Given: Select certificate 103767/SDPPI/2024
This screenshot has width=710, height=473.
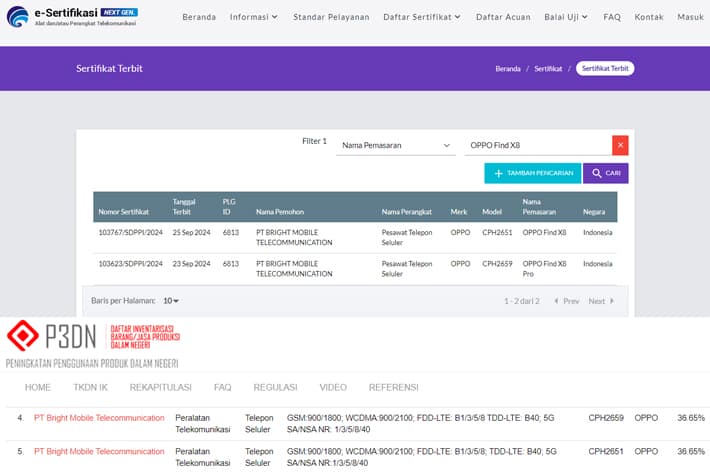Looking at the screenshot, I should click(130, 232).
